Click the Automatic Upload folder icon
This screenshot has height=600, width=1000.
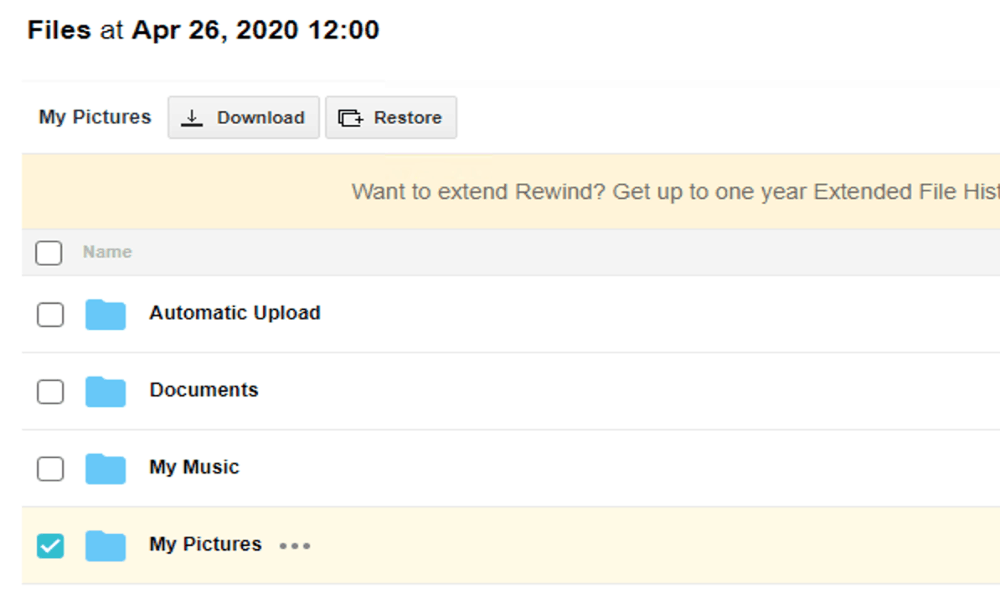tap(105, 314)
